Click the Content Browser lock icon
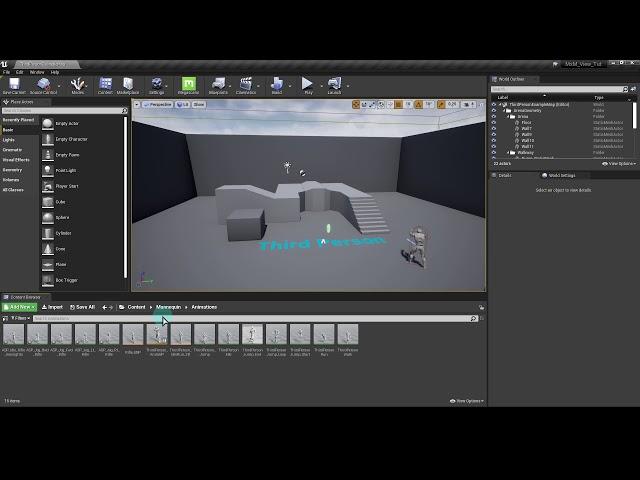The image size is (640, 480). (x=482, y=307)
